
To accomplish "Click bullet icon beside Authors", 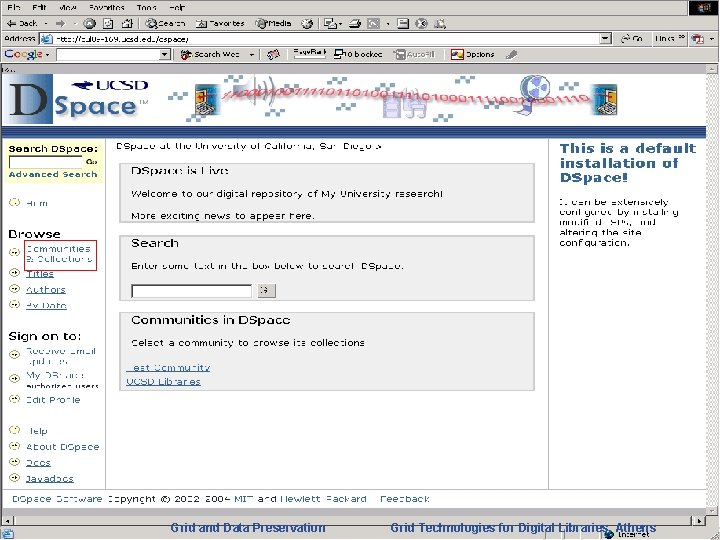I will click(15, 288).
